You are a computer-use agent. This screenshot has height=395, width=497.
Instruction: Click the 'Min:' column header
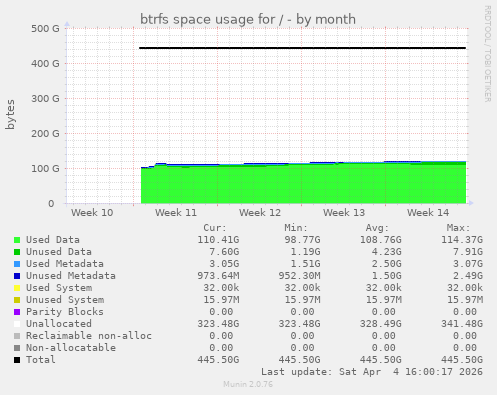coord(296,228)
